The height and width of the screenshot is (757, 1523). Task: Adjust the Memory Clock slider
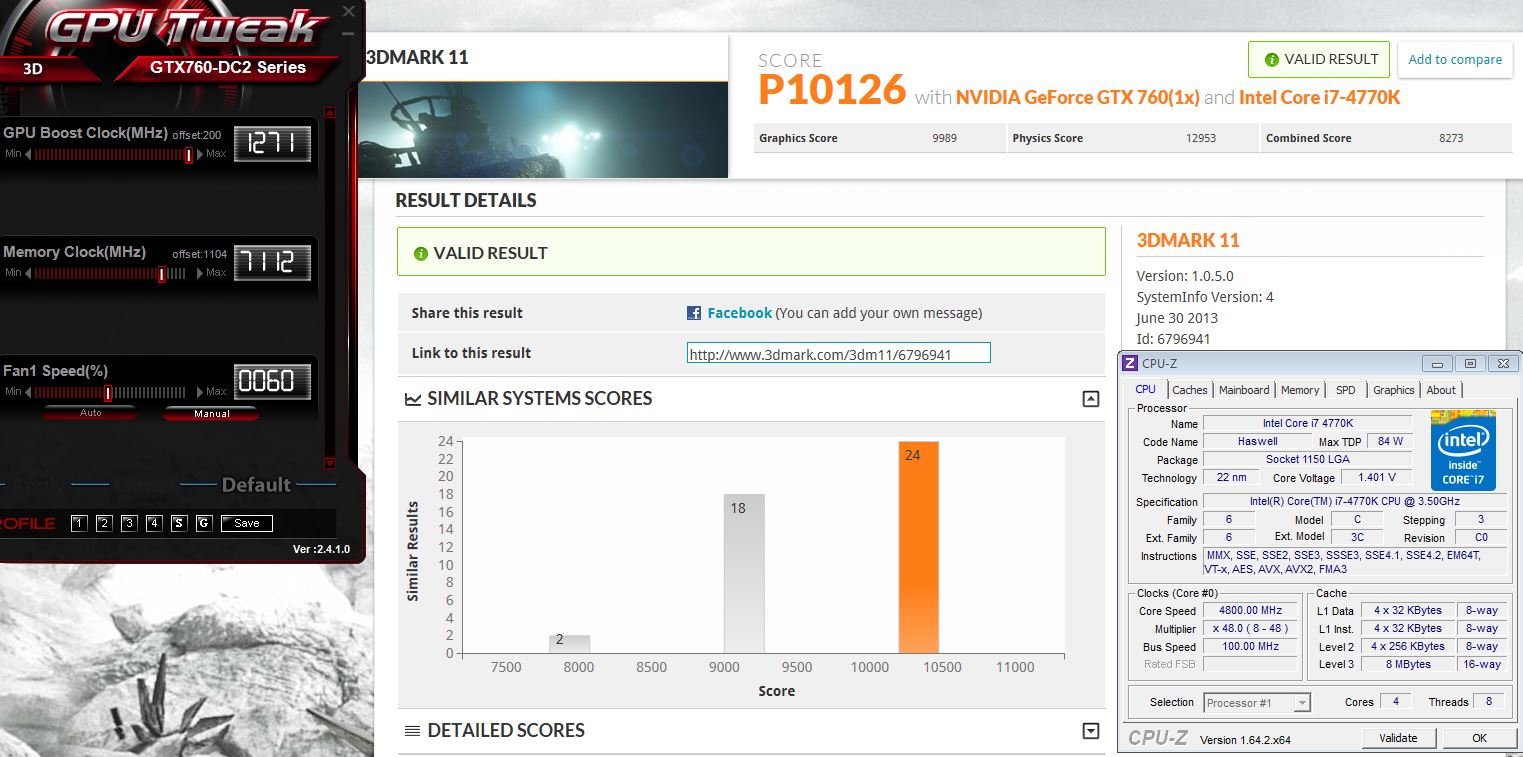tap(161, 274)
